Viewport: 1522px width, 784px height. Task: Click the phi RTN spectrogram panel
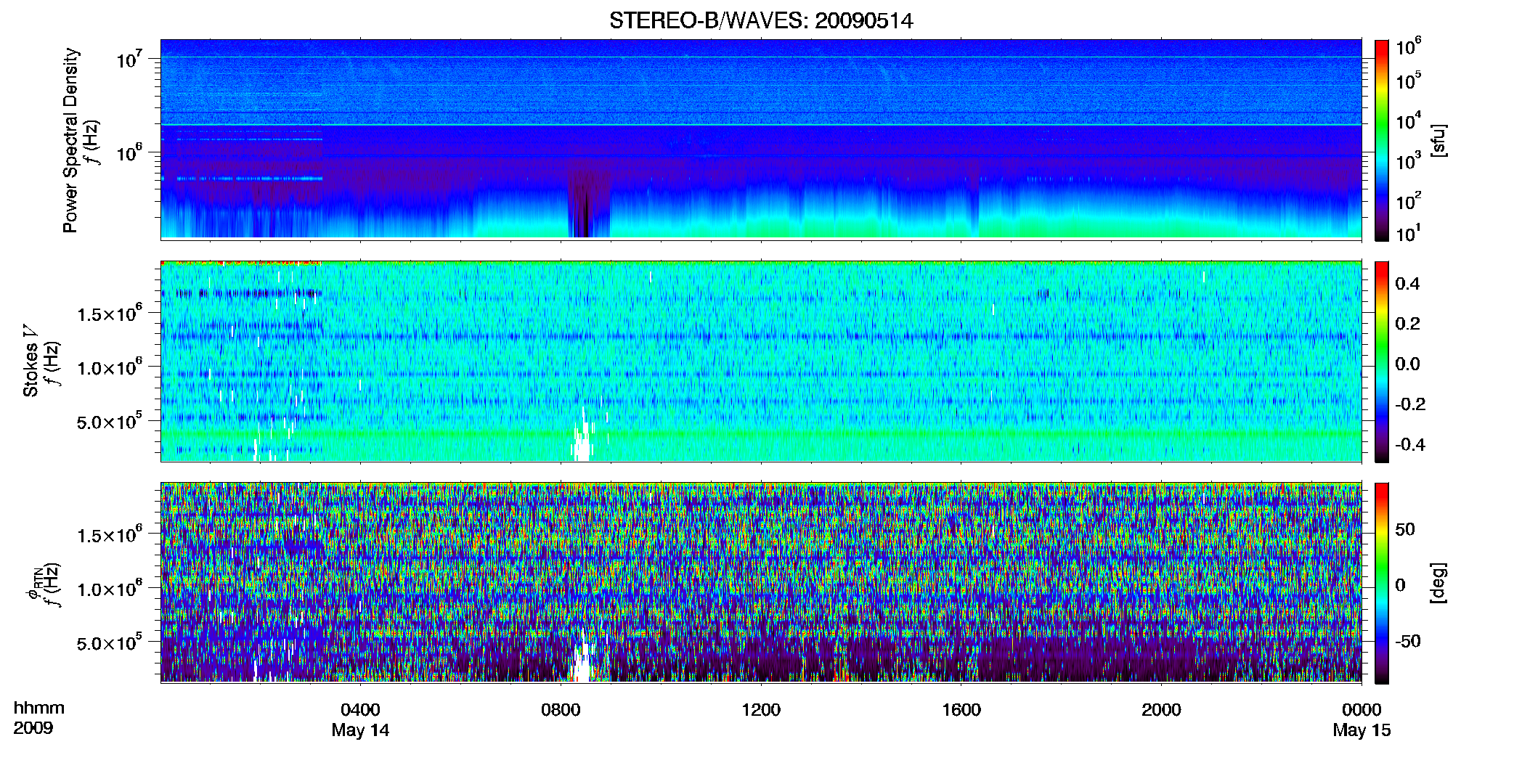761,582
